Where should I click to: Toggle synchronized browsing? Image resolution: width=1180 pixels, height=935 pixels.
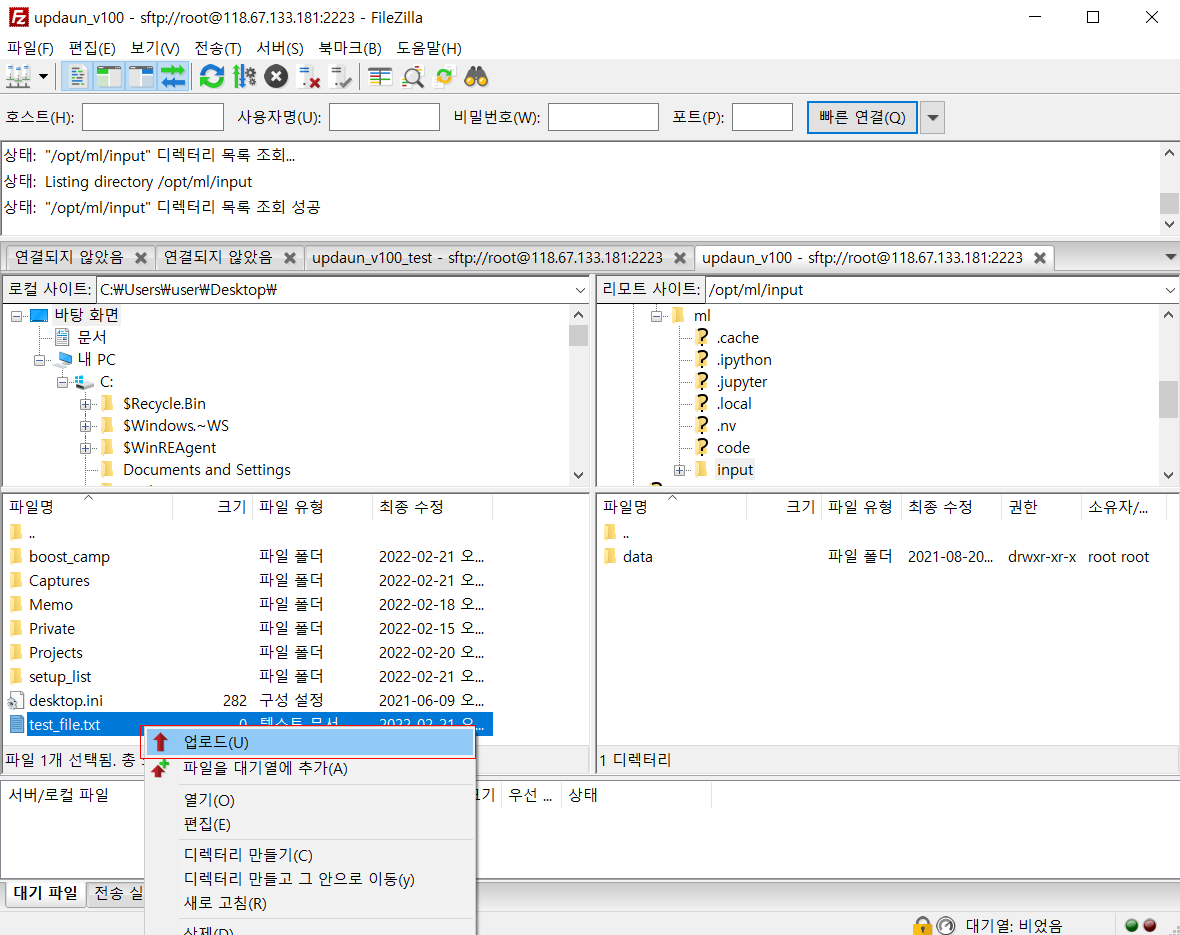(x=444, y=77)
